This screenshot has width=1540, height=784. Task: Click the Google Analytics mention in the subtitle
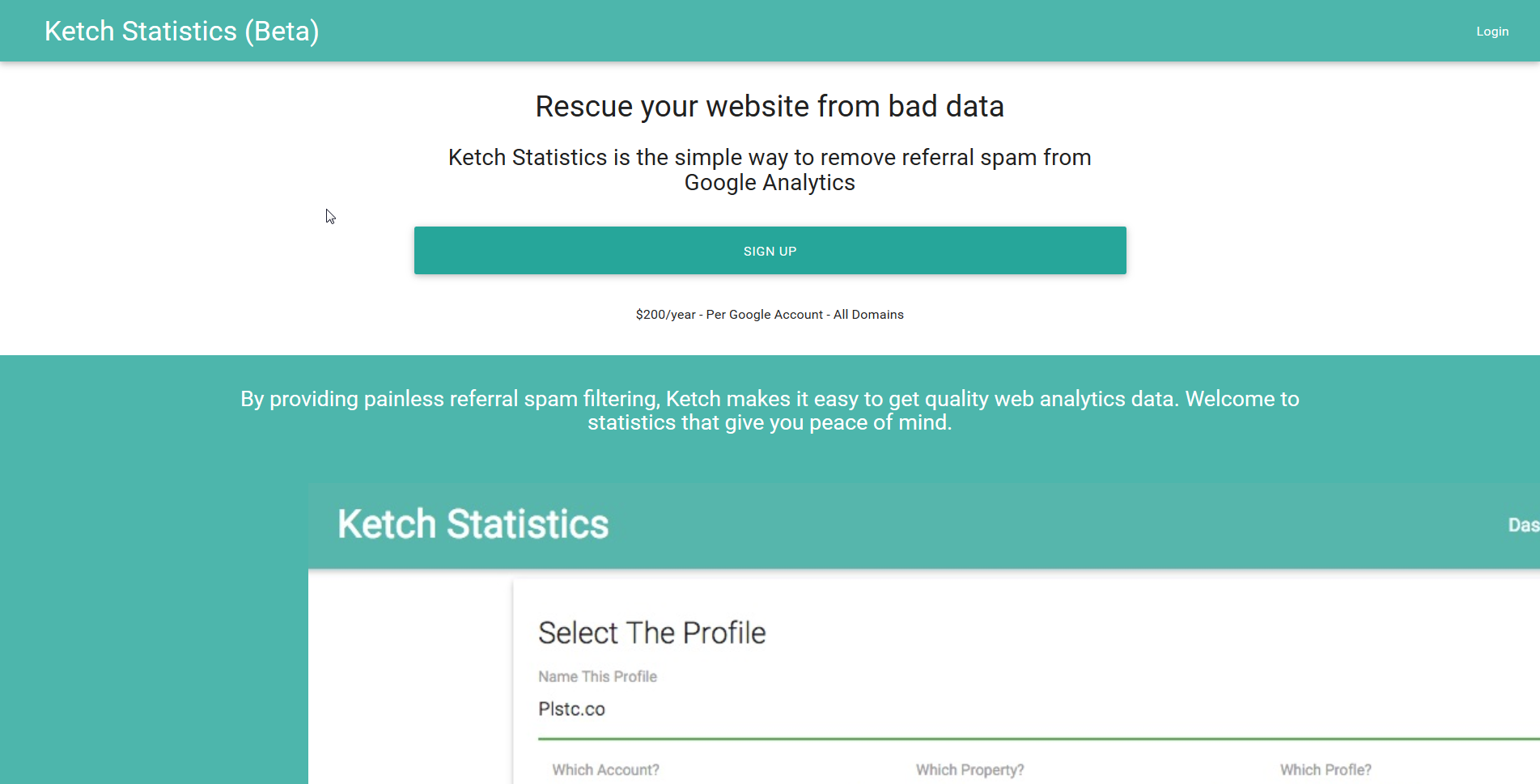pos(770,183)
